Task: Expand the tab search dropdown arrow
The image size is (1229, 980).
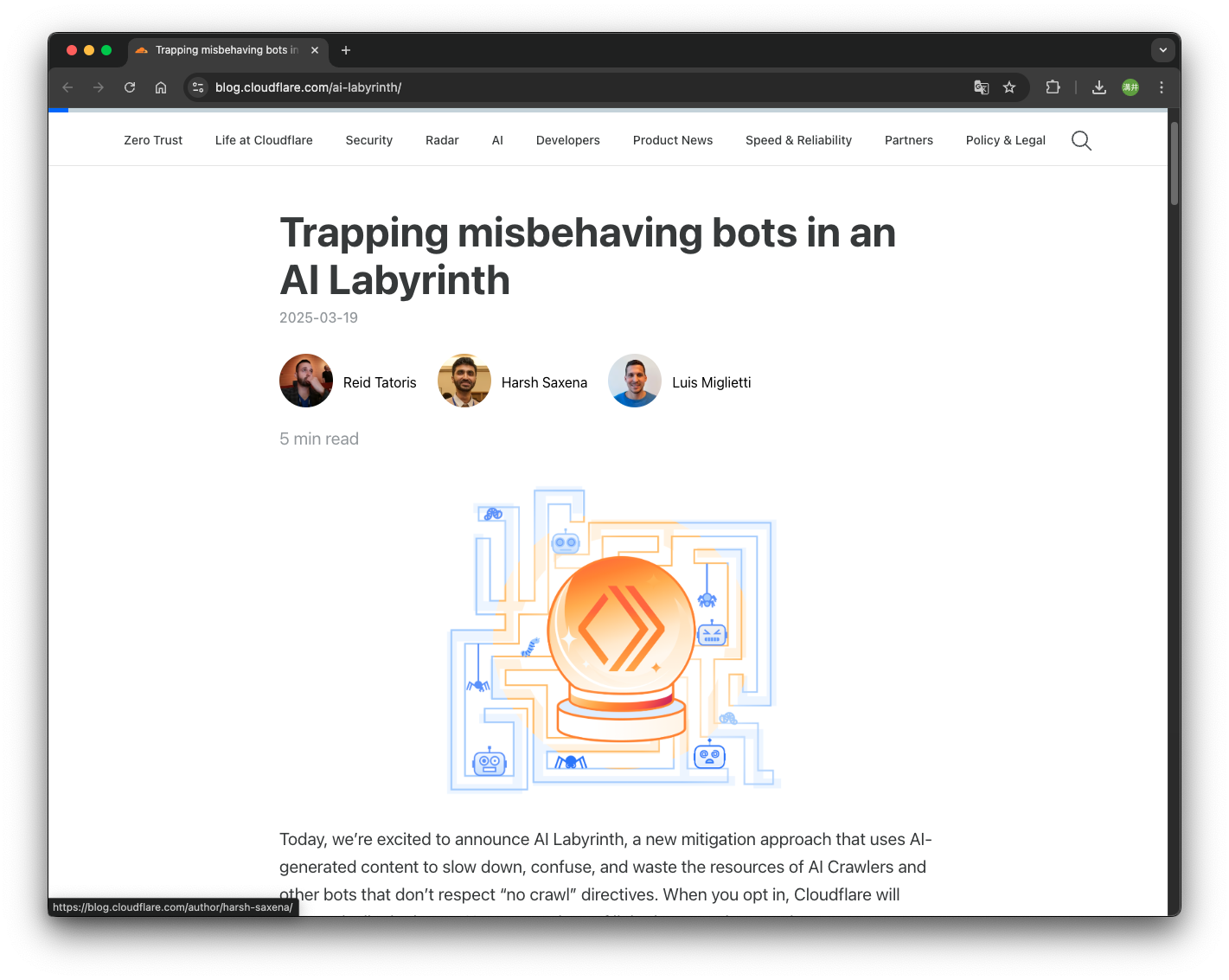Action: (1163, 50)
